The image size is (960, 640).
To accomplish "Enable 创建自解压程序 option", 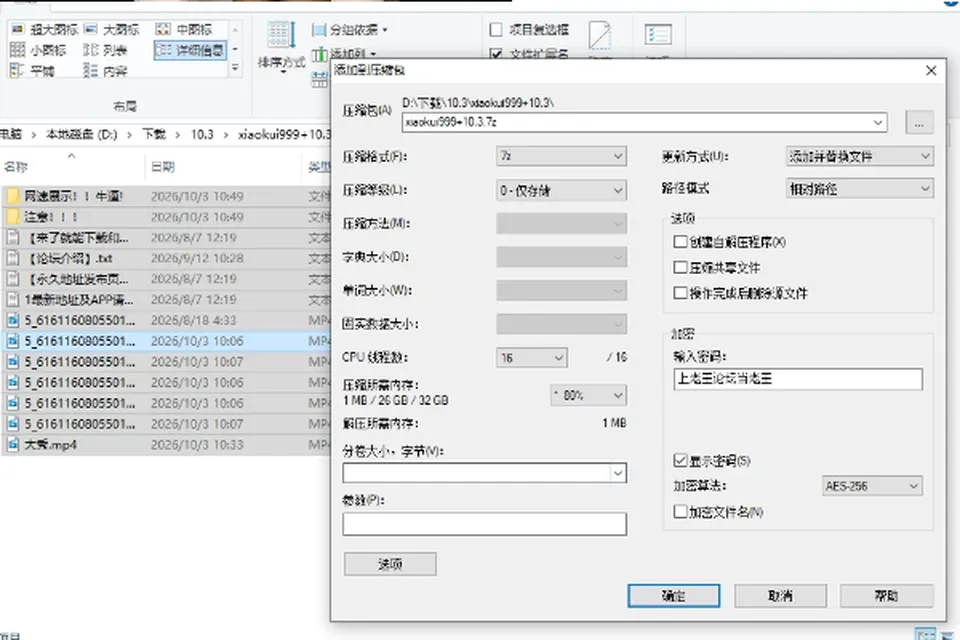I will (x=680, y=242).
